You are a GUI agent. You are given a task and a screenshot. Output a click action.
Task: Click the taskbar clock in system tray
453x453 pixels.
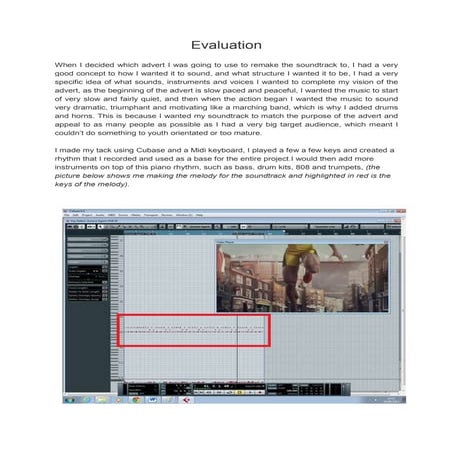(392, 400)
